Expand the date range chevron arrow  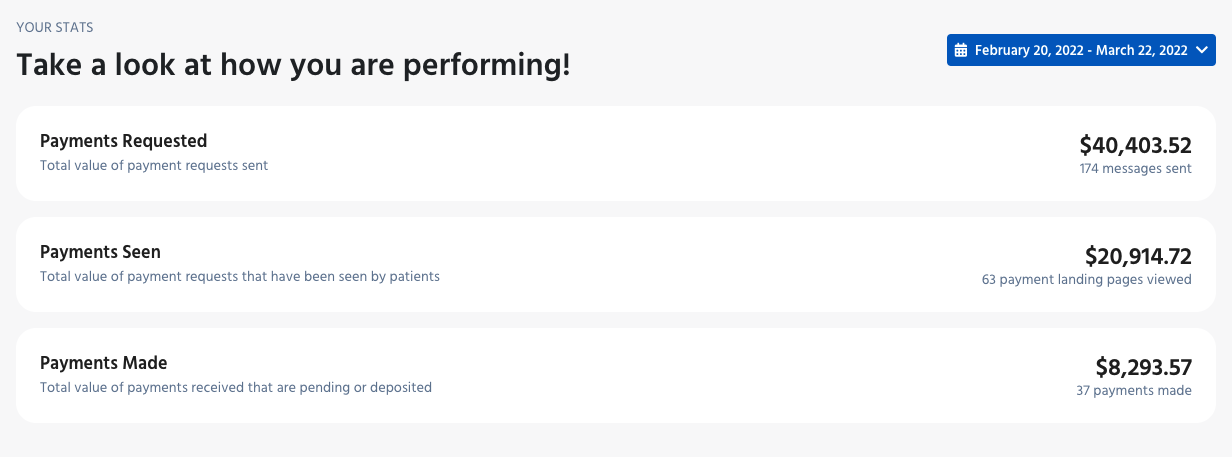(x=1202, y=50)
